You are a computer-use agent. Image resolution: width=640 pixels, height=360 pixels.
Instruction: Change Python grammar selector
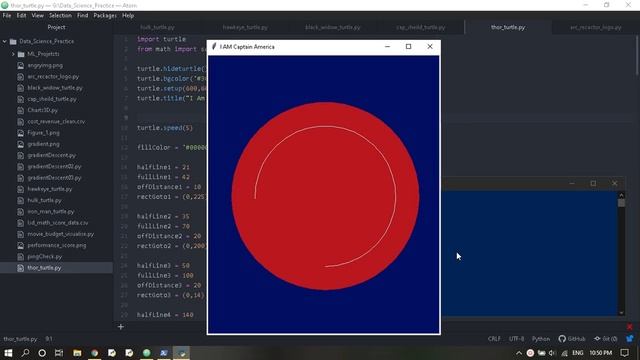click(x=541, y=339)
